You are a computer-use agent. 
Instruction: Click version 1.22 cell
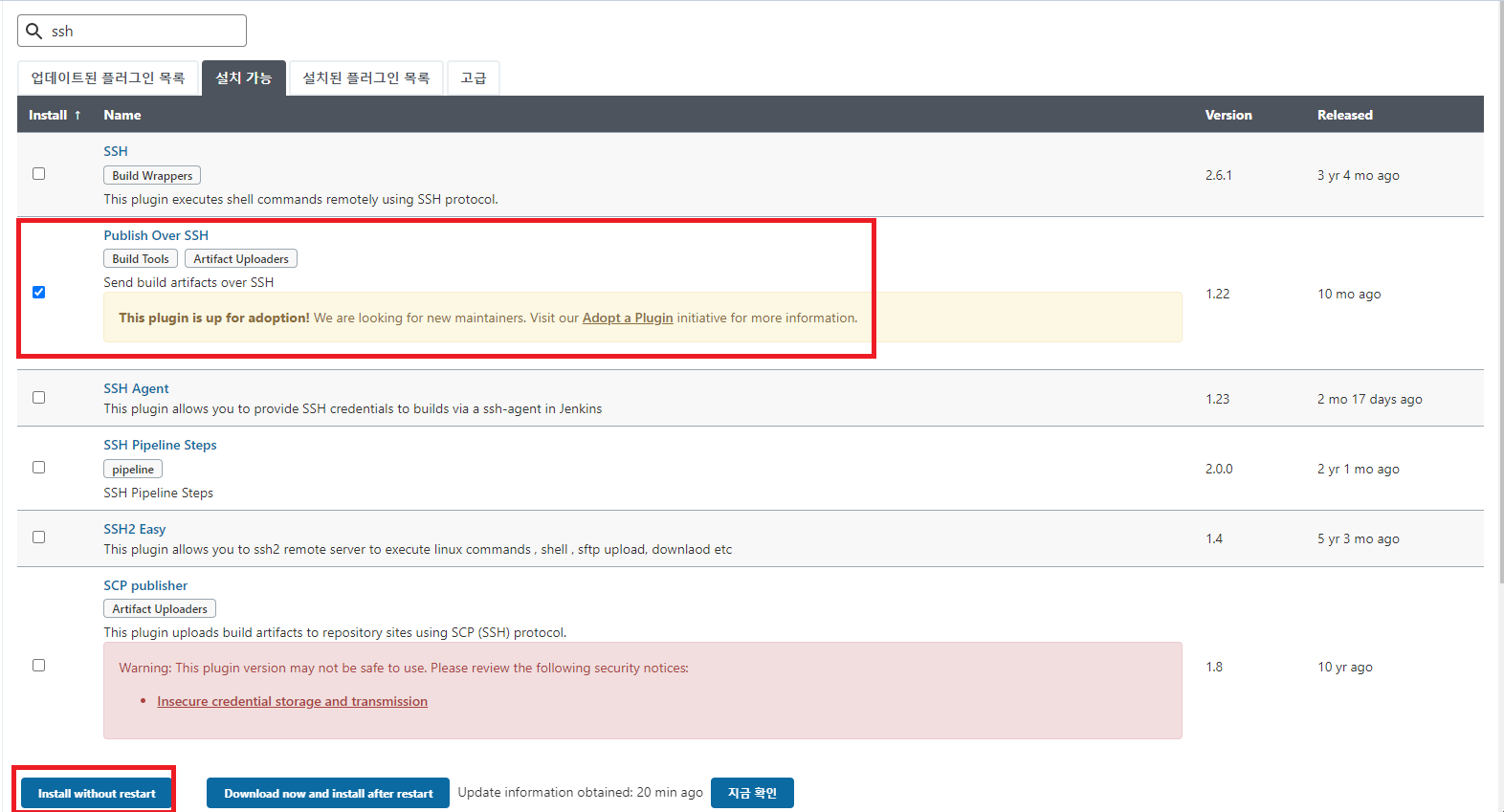[1217, 294]
